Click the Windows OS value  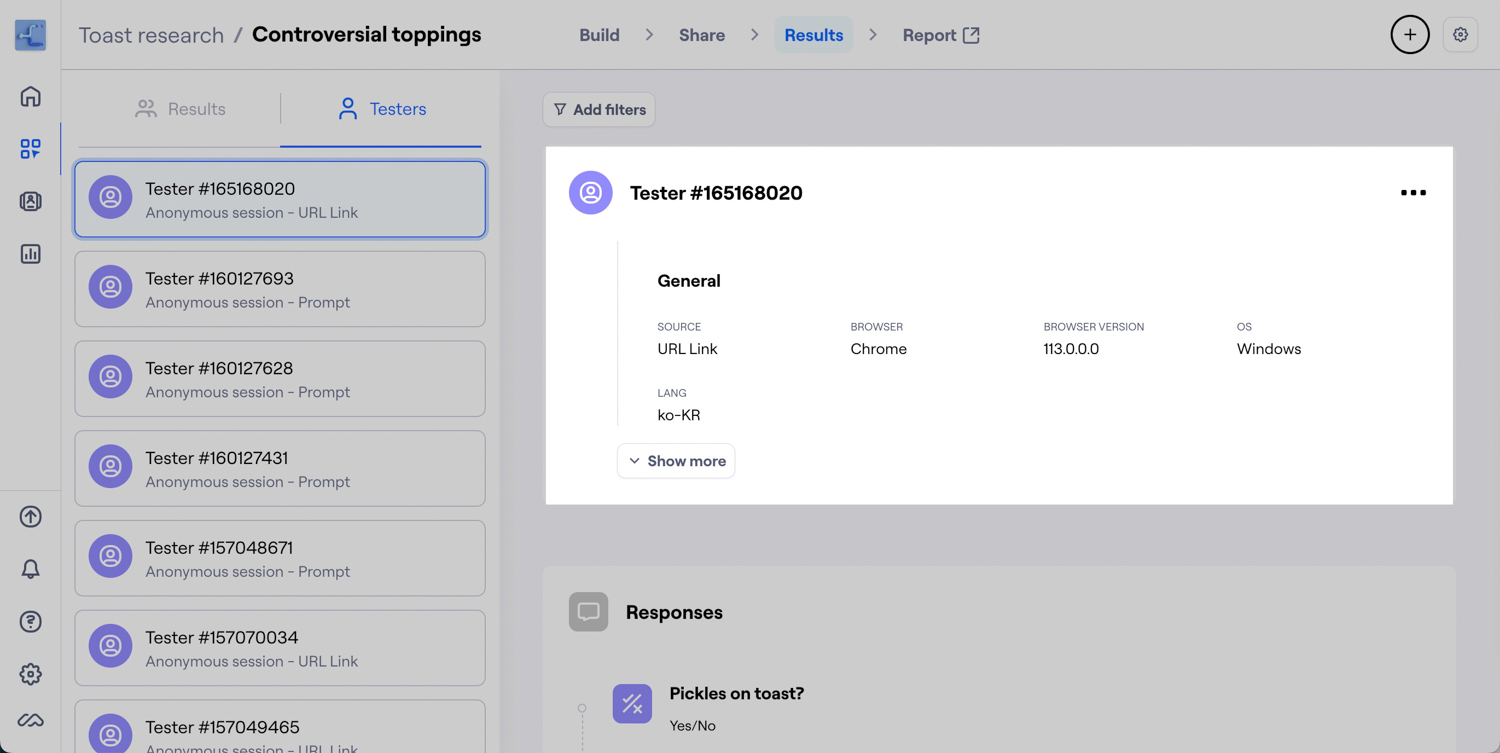[1269, 349]
